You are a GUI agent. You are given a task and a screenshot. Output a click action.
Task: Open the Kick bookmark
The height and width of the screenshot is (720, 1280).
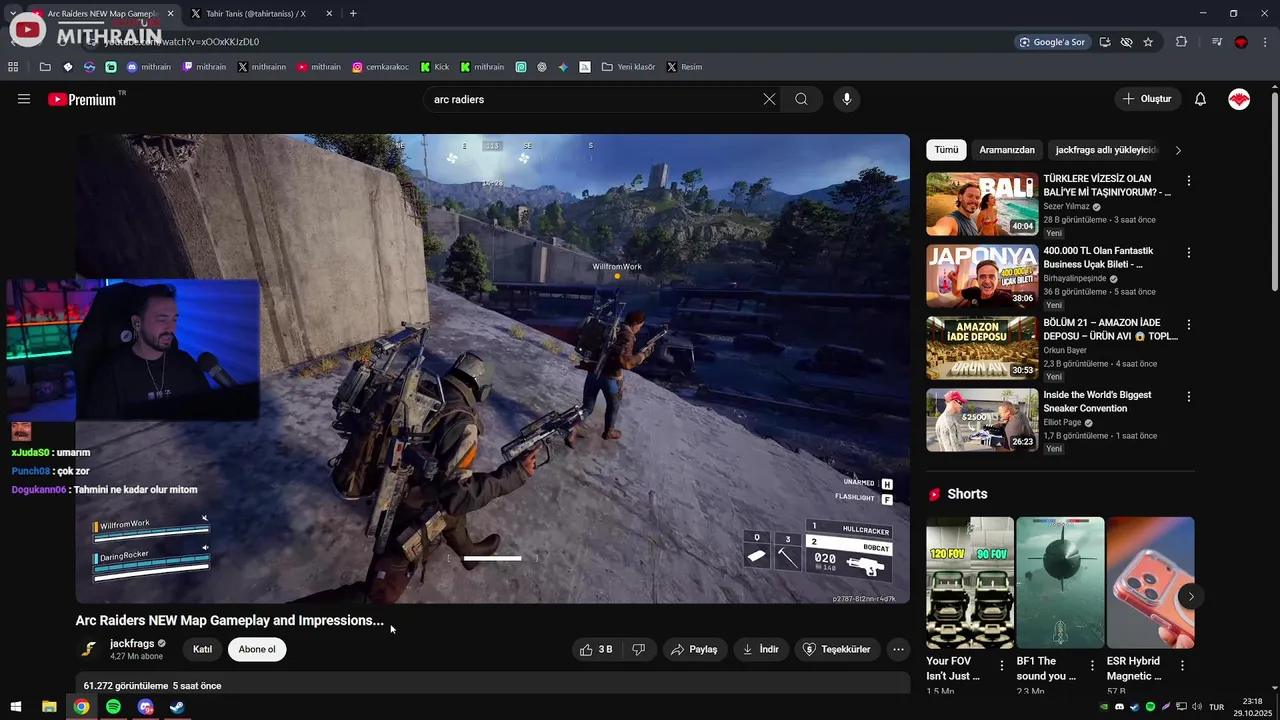(x=434, y=67)
